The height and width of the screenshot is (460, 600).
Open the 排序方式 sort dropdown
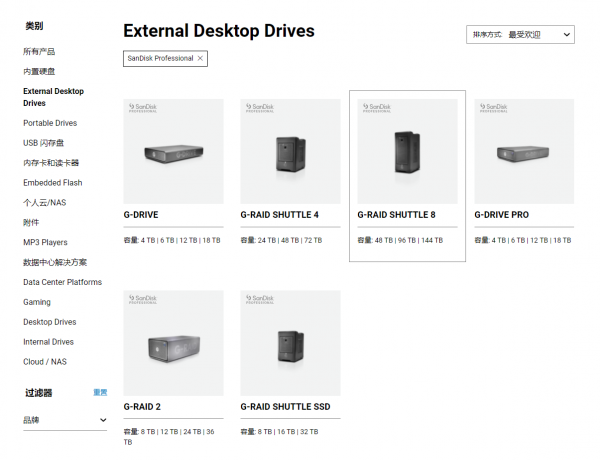tap(520, 35)
